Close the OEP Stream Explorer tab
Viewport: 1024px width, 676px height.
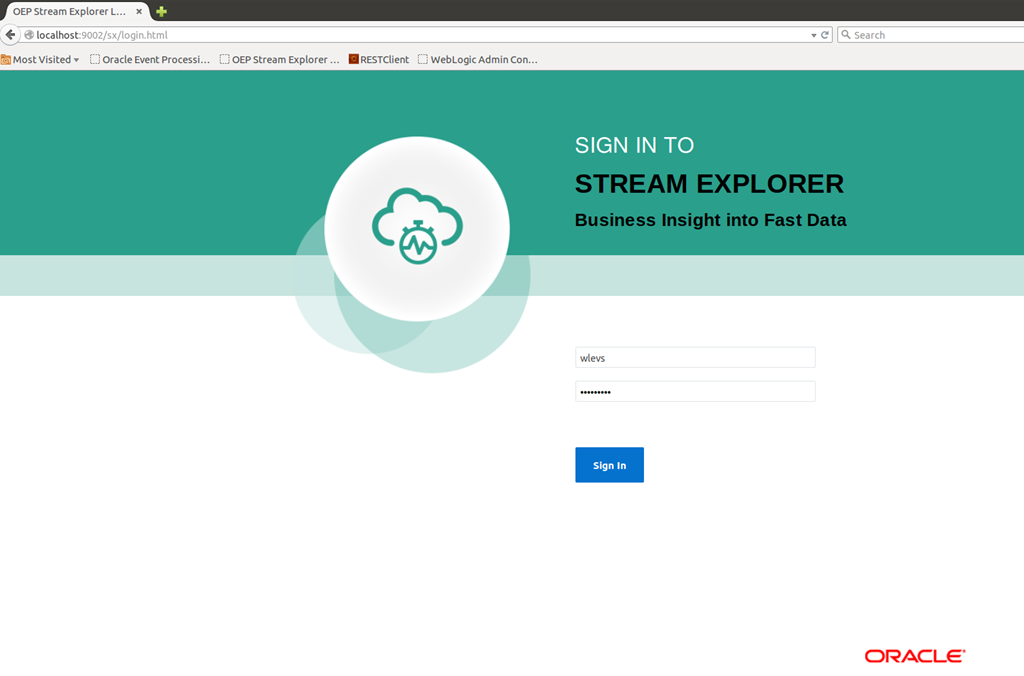[x=138, y=11]
